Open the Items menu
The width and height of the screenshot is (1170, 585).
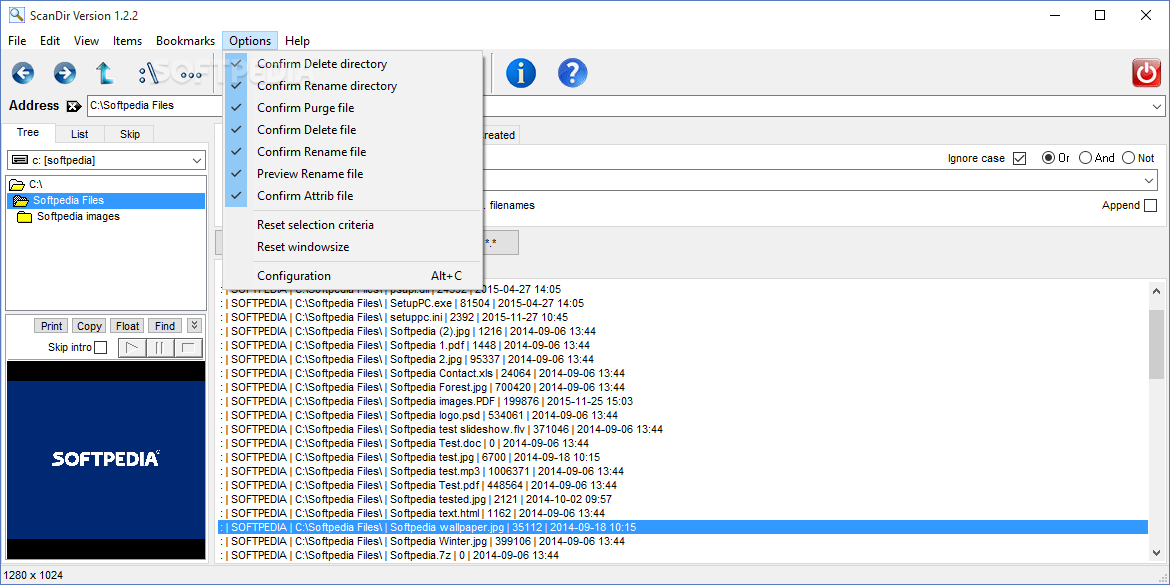click(128, 41)
